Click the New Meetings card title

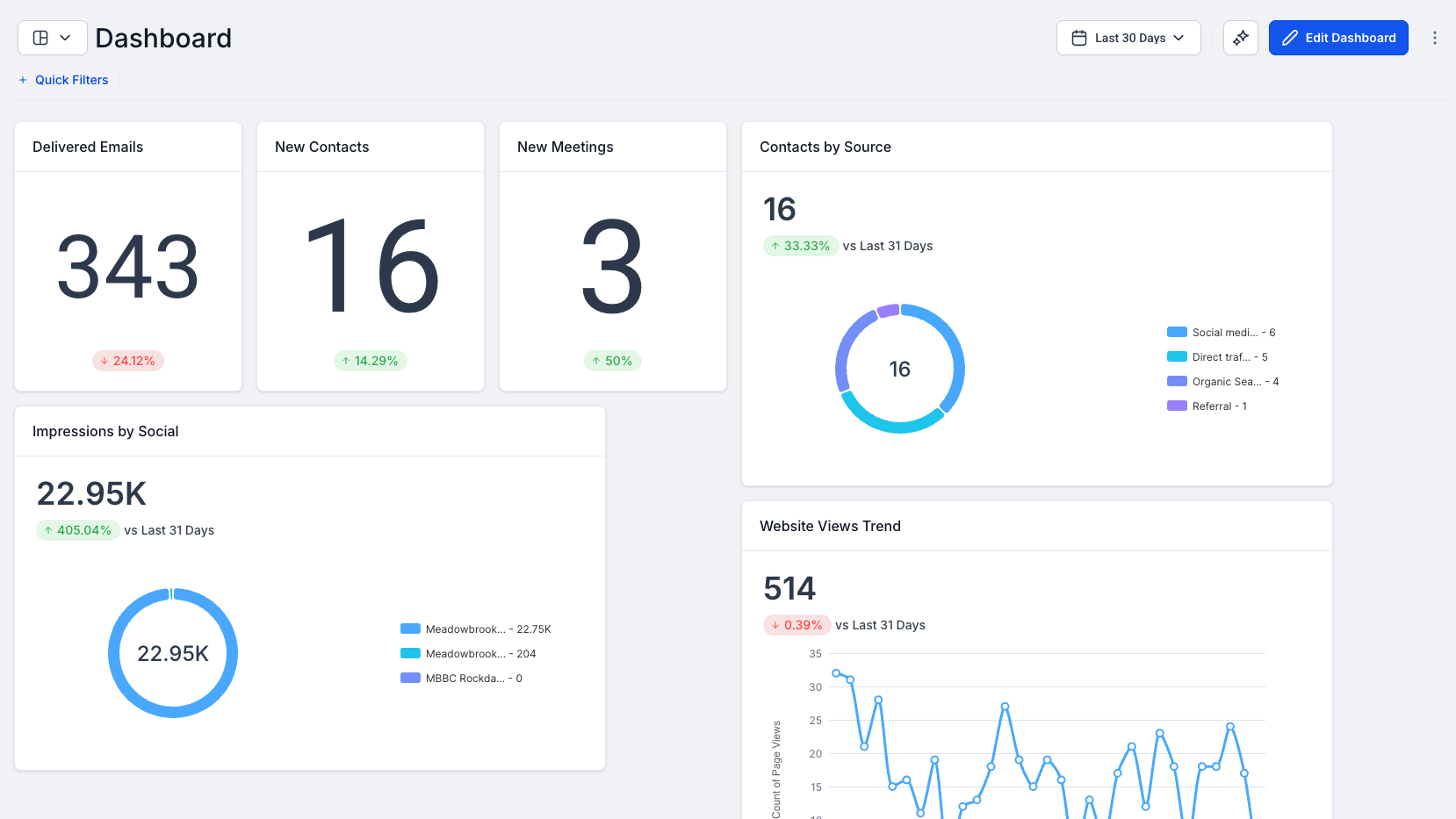pyautogui.click(x=566, y=147)
